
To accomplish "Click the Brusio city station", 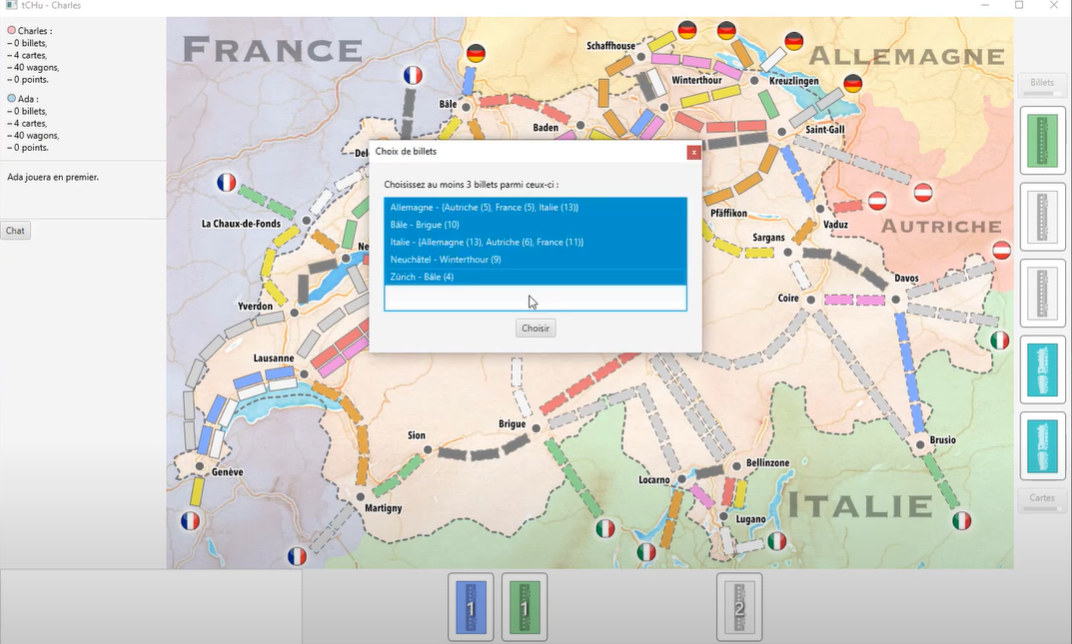I will coord(920,445).
